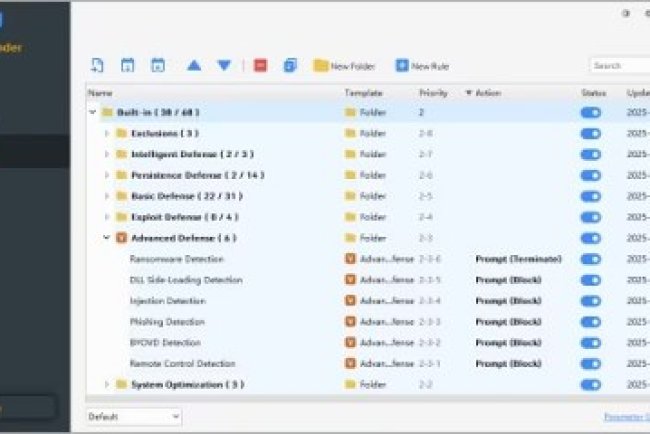This screenshot has height=434, width=650.
Task: Click the Exclusions folder icon
Action: 121,133
